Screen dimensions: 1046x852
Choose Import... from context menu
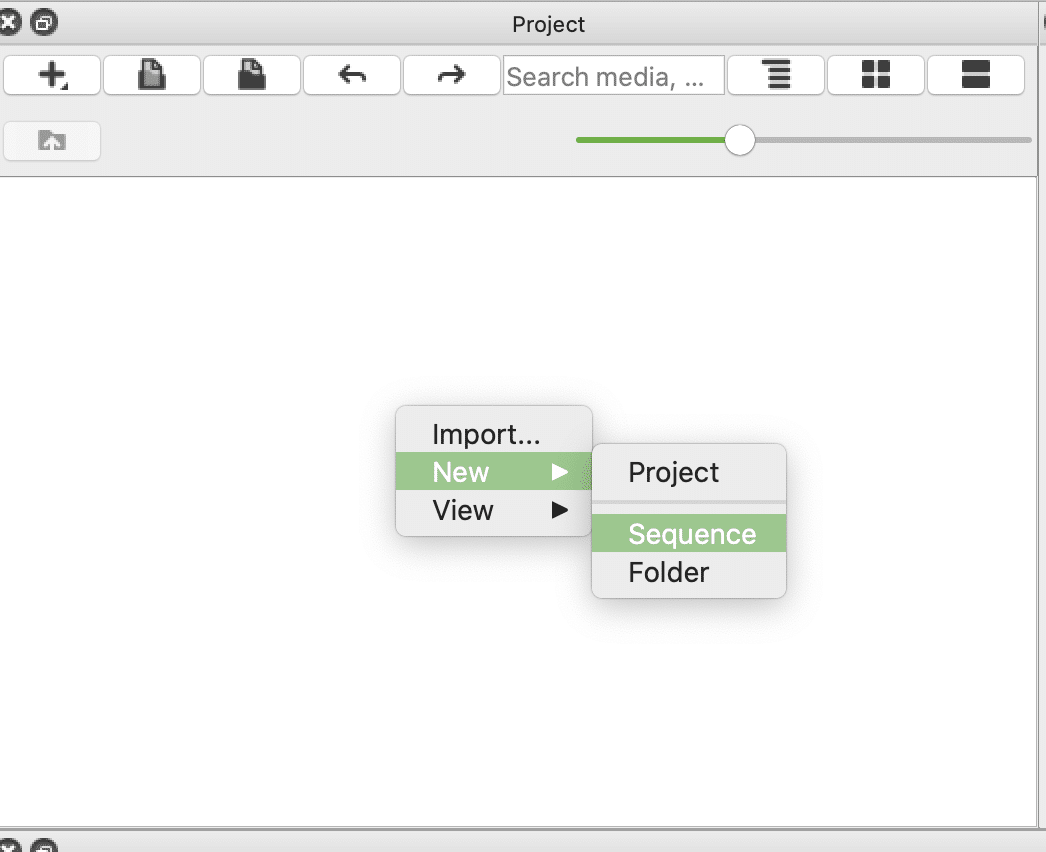click(x=494, y=434)
